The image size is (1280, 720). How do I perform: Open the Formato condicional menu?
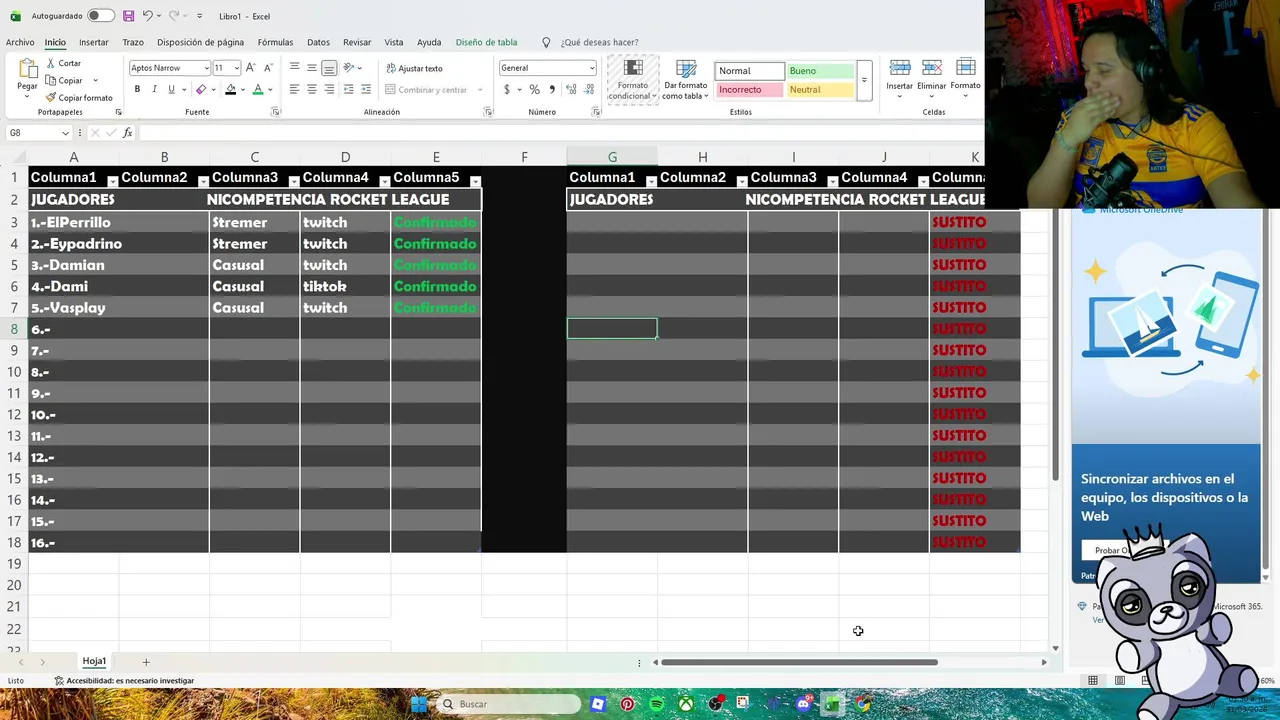(633, 78)
